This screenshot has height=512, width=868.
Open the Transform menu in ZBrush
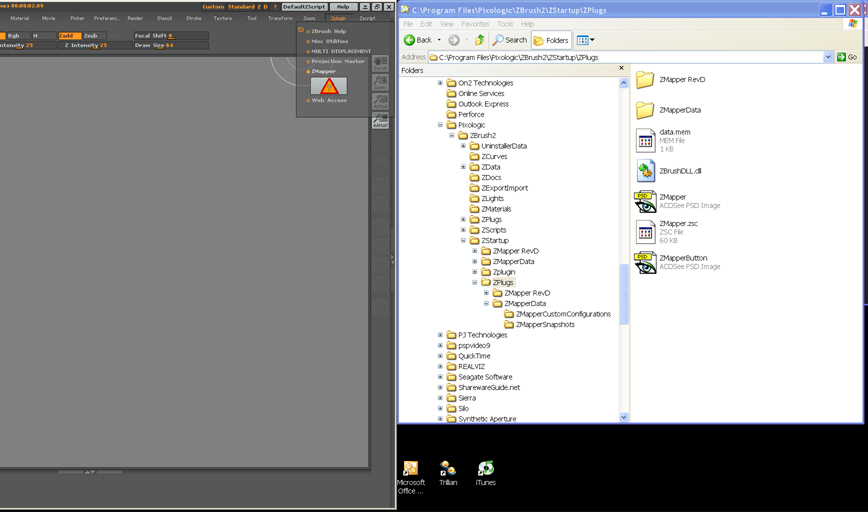coord(280,18)
